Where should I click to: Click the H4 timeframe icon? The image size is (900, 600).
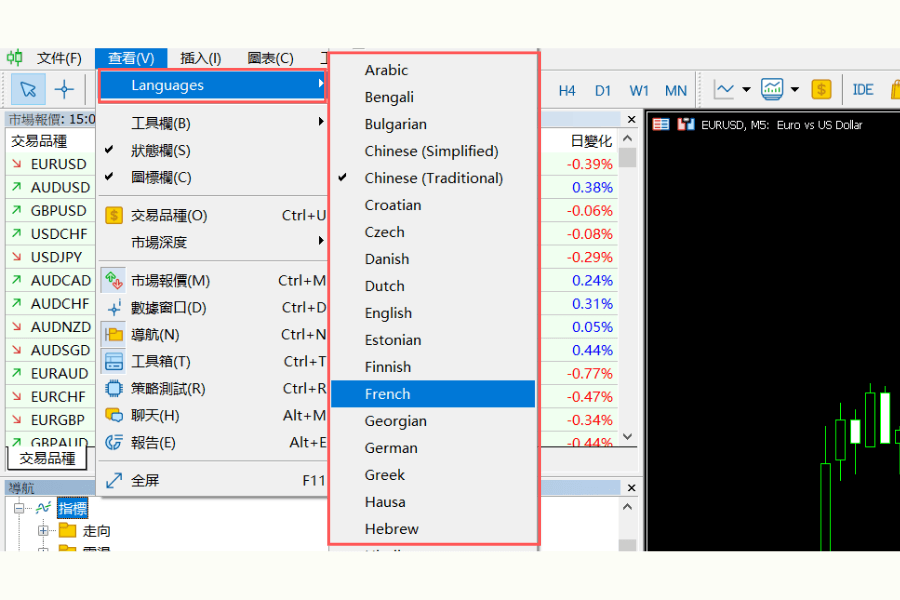(x=567, y=89)
